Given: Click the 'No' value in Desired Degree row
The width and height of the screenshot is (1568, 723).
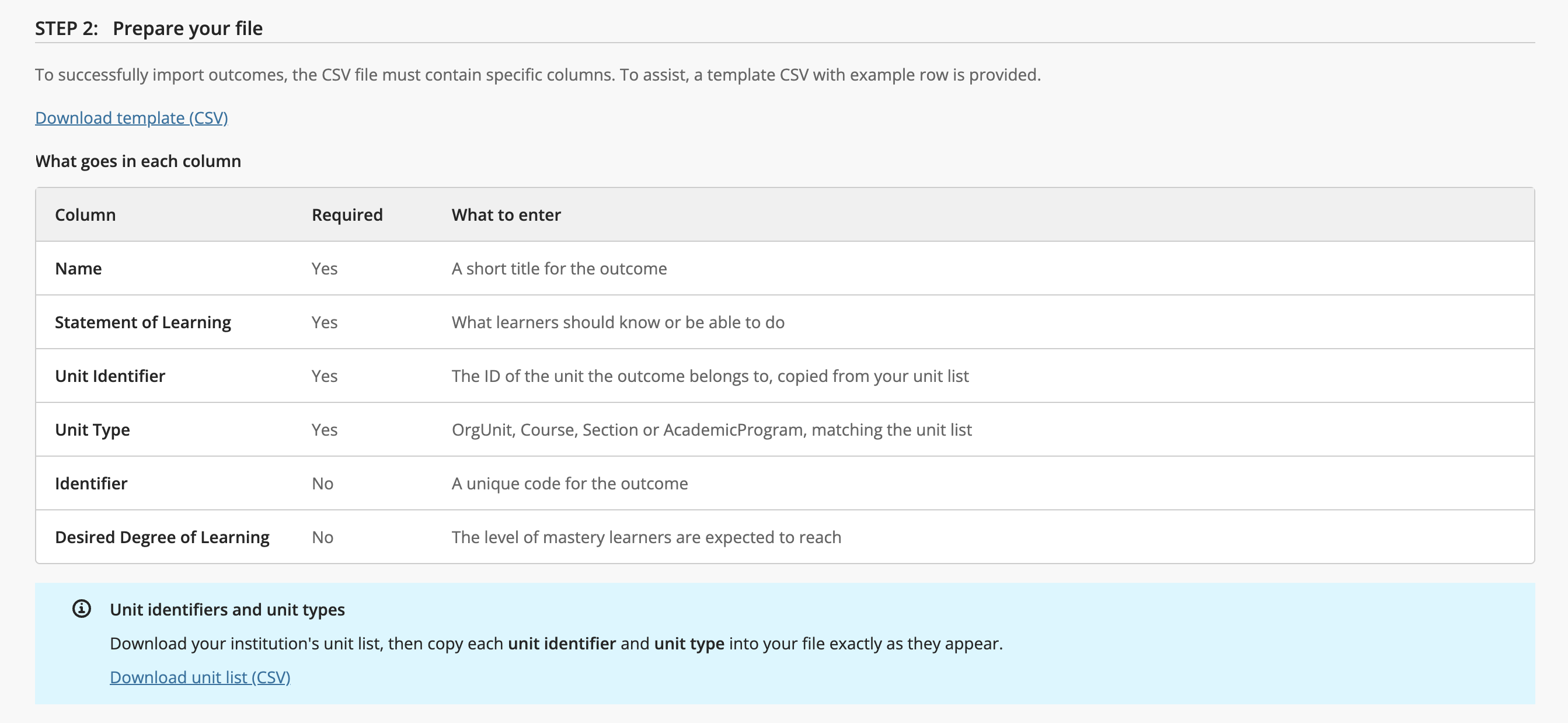Looking at the screenshot, I should click(323, 537).
